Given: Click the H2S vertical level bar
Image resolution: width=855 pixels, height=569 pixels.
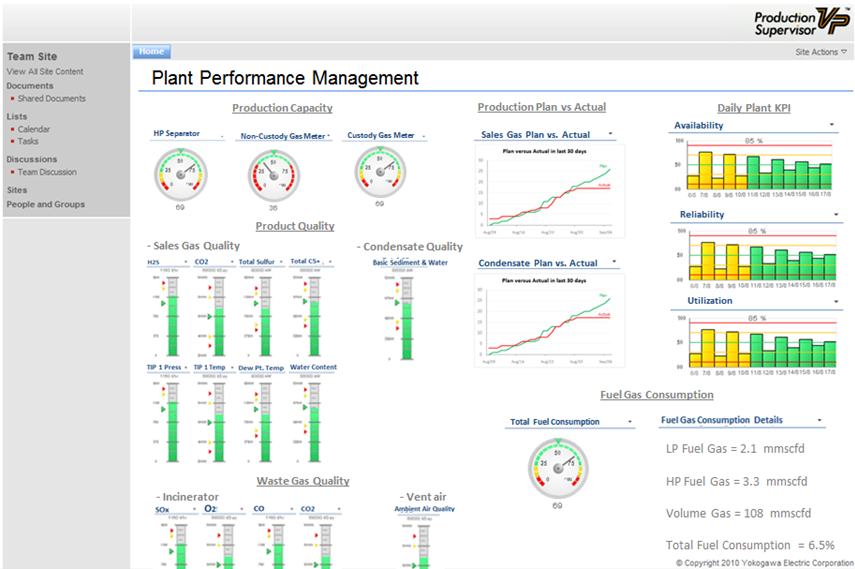Looking at the screenshot, I should pos(171,315).
